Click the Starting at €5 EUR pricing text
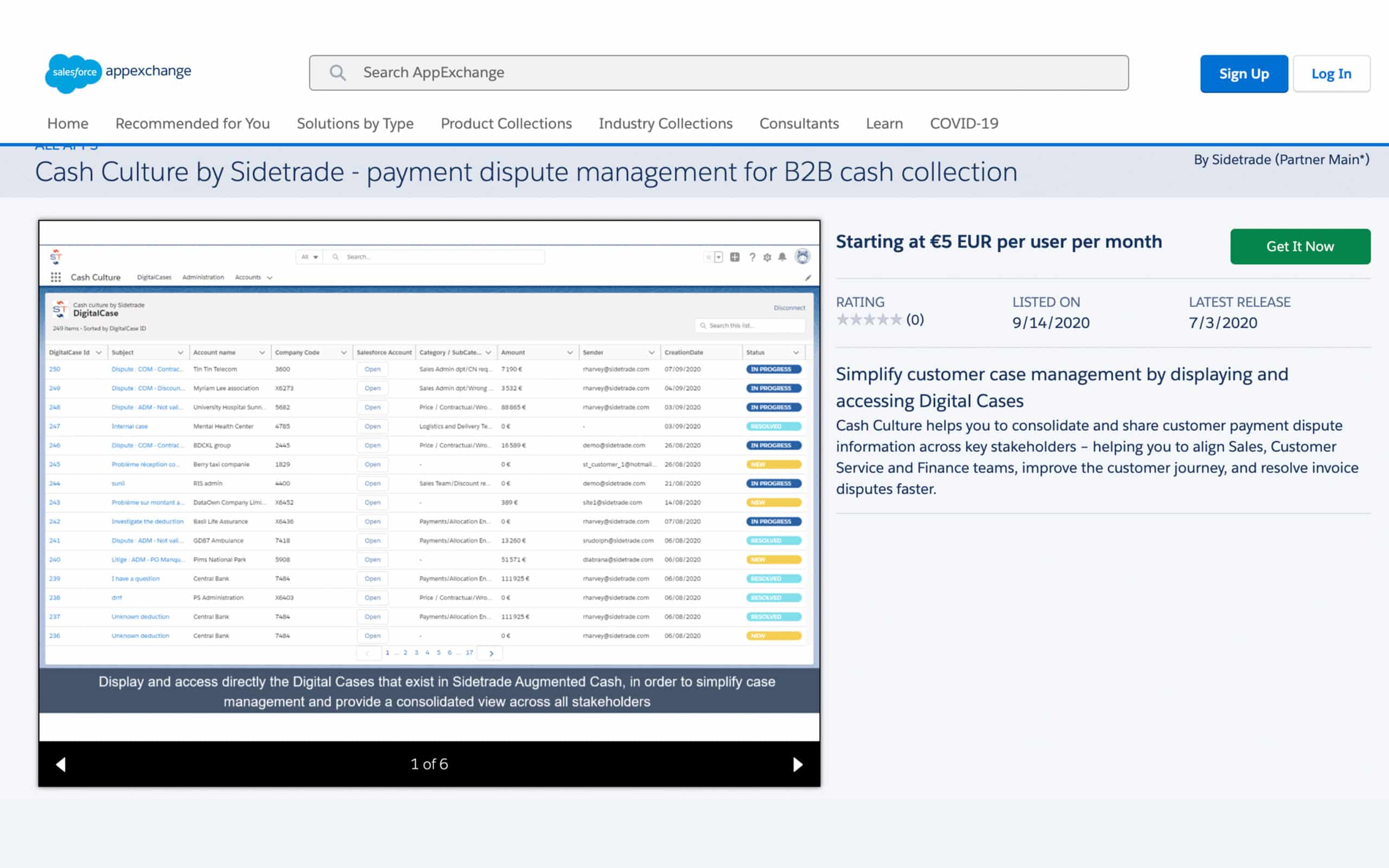Viewport: 1389px width, 868px height. click(x=999, y=242)
